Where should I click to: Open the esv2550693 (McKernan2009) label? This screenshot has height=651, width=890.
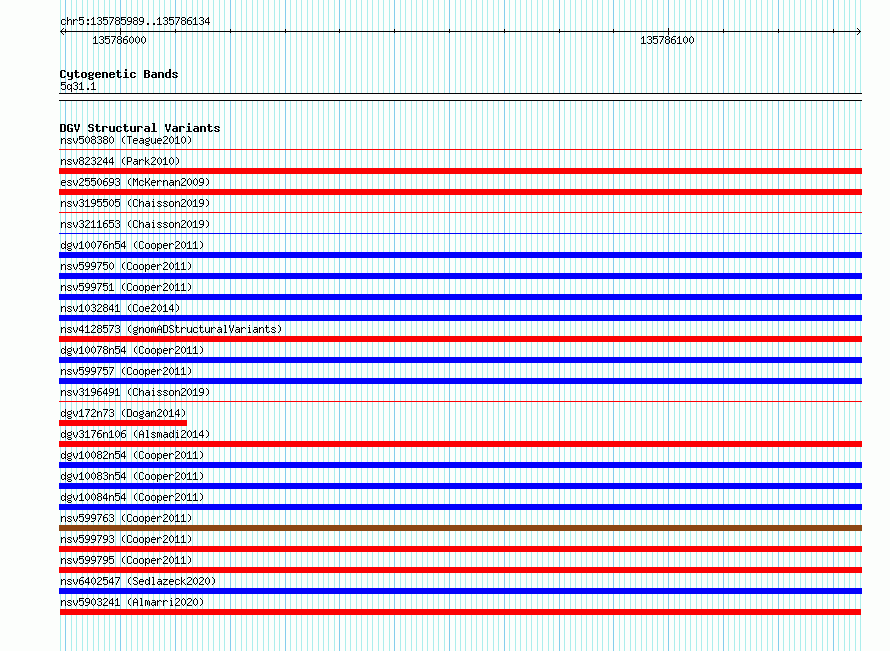click(x=135, y=182)
